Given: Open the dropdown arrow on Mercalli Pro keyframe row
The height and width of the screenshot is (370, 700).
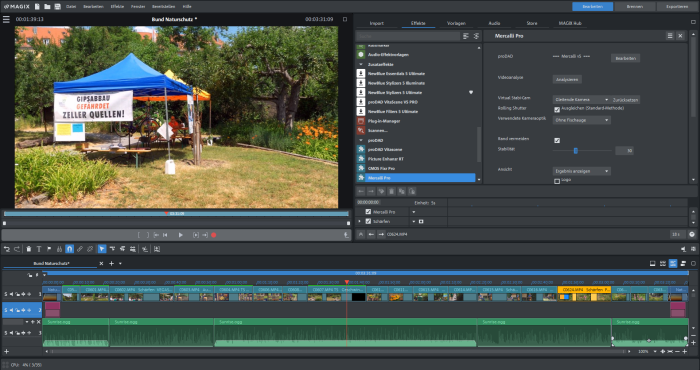Looking at the screenshot, I should tap(414, 212).
